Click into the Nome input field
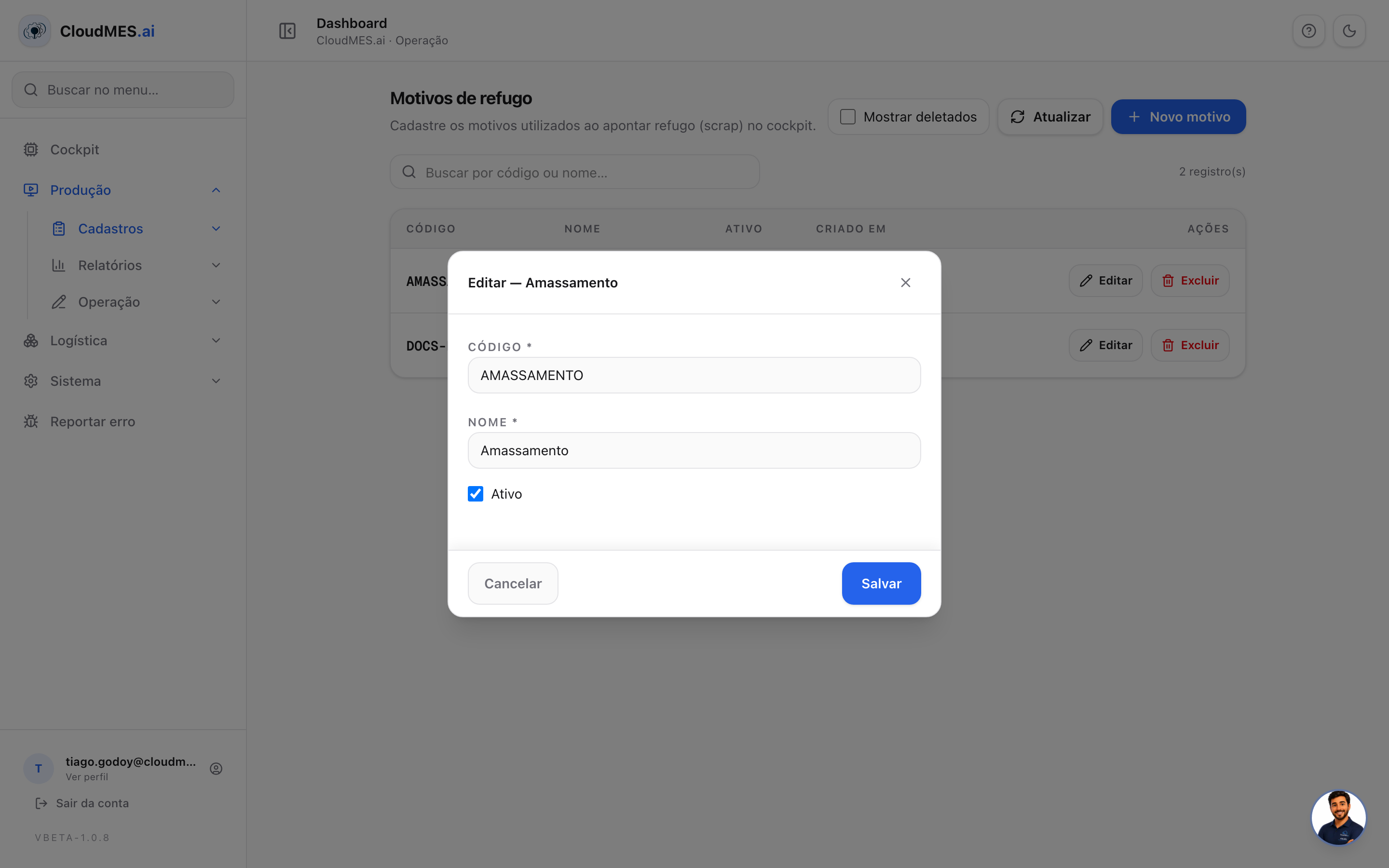 [x=694, y=451]
